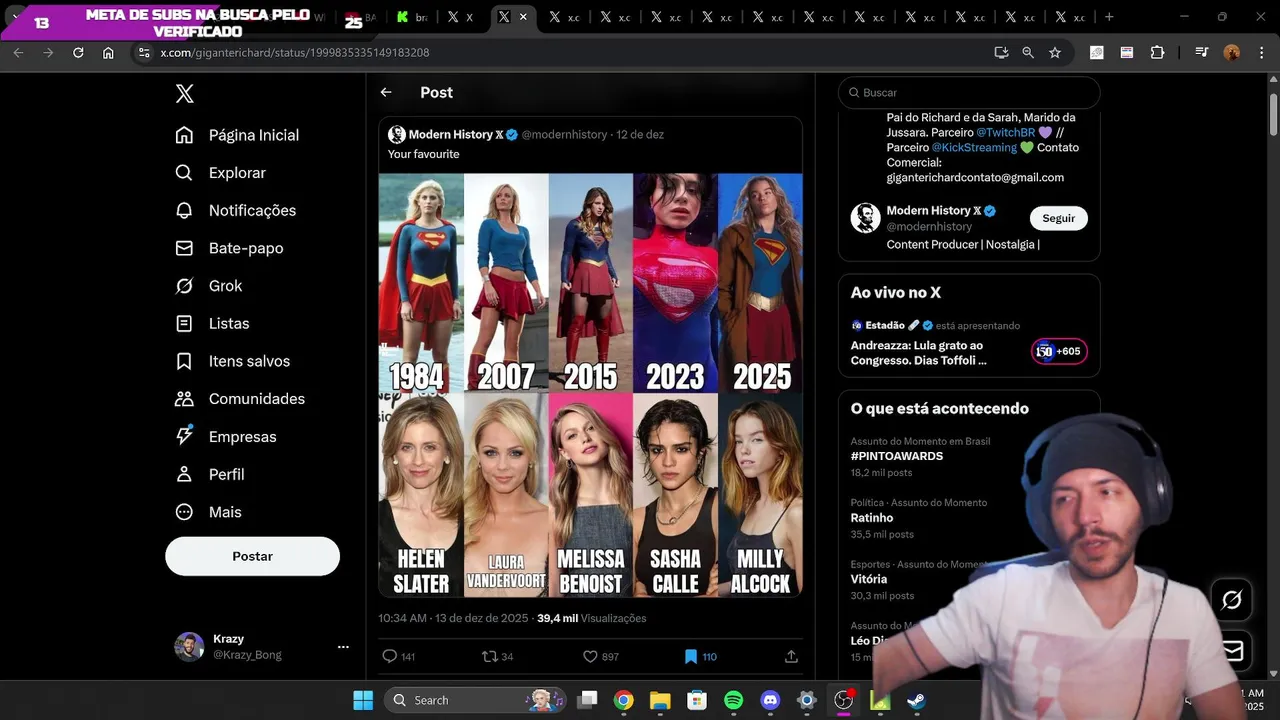Open a new browser tab
The image size is (1280, 720).
click(1109, 17)
